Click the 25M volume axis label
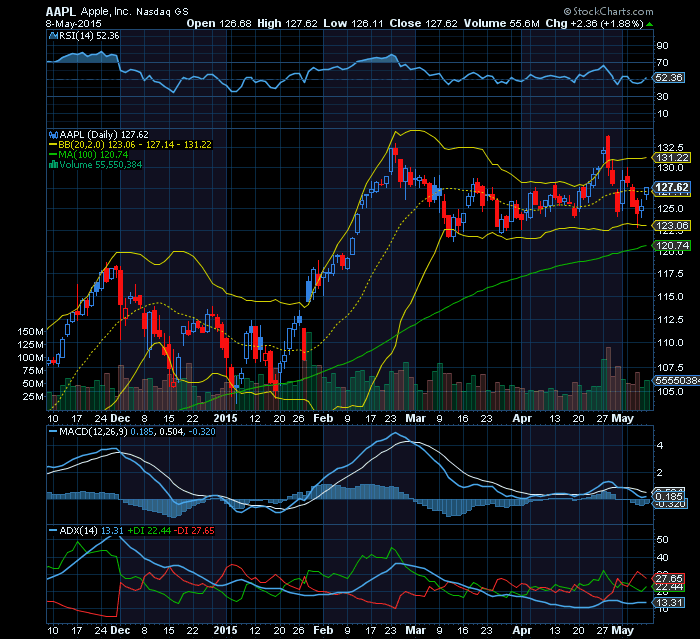The image size is (700, 639). [x=33, y=397]
